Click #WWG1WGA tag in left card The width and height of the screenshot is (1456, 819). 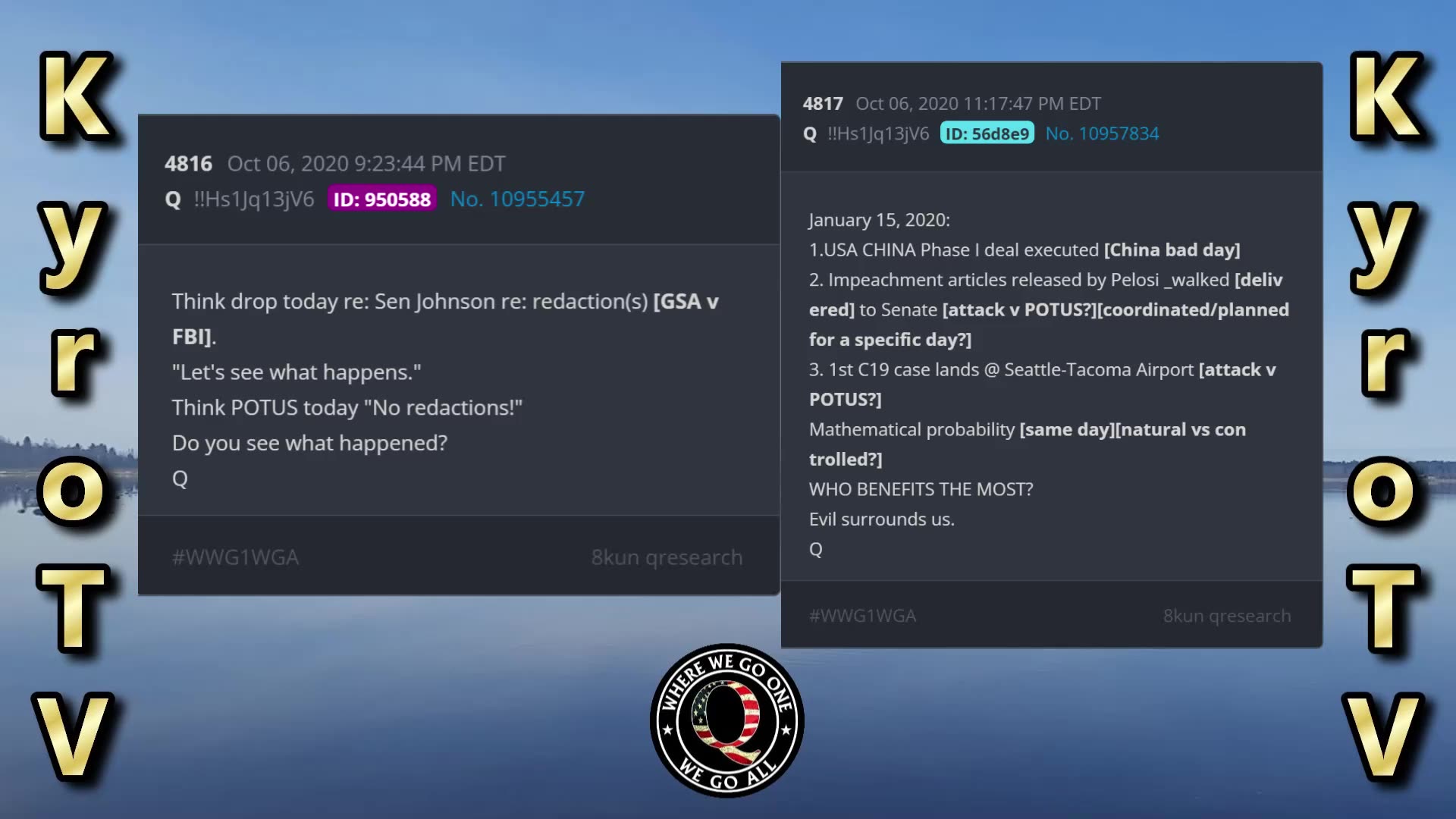[235, 557]
